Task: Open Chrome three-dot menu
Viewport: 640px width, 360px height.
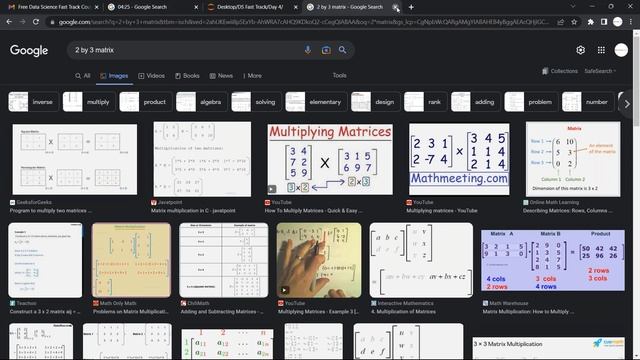Action: [631, 22]
